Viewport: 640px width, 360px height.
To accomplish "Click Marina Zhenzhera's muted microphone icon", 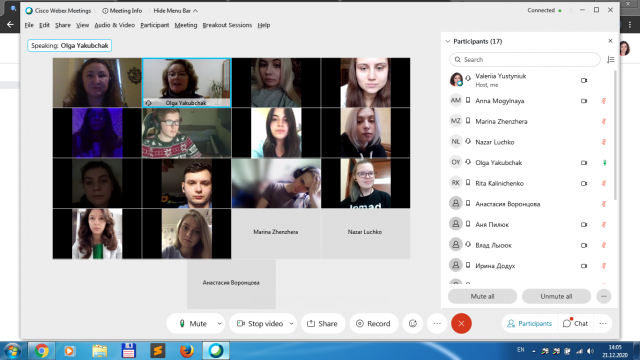I will point(604,121).
